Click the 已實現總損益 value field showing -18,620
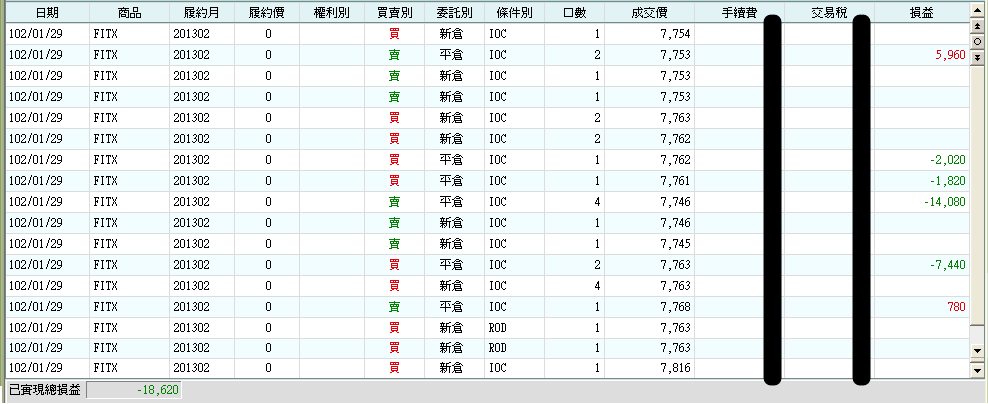This screenshot has height=404, width=988. (x=134, y=390)
